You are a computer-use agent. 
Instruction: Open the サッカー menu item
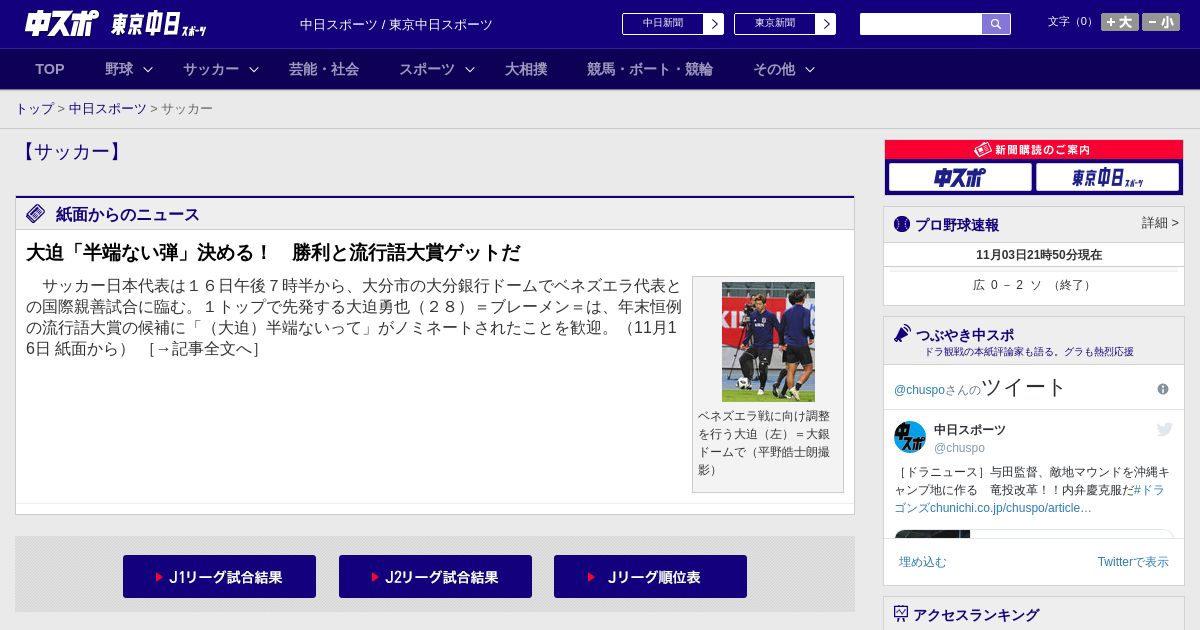point(211,69)
